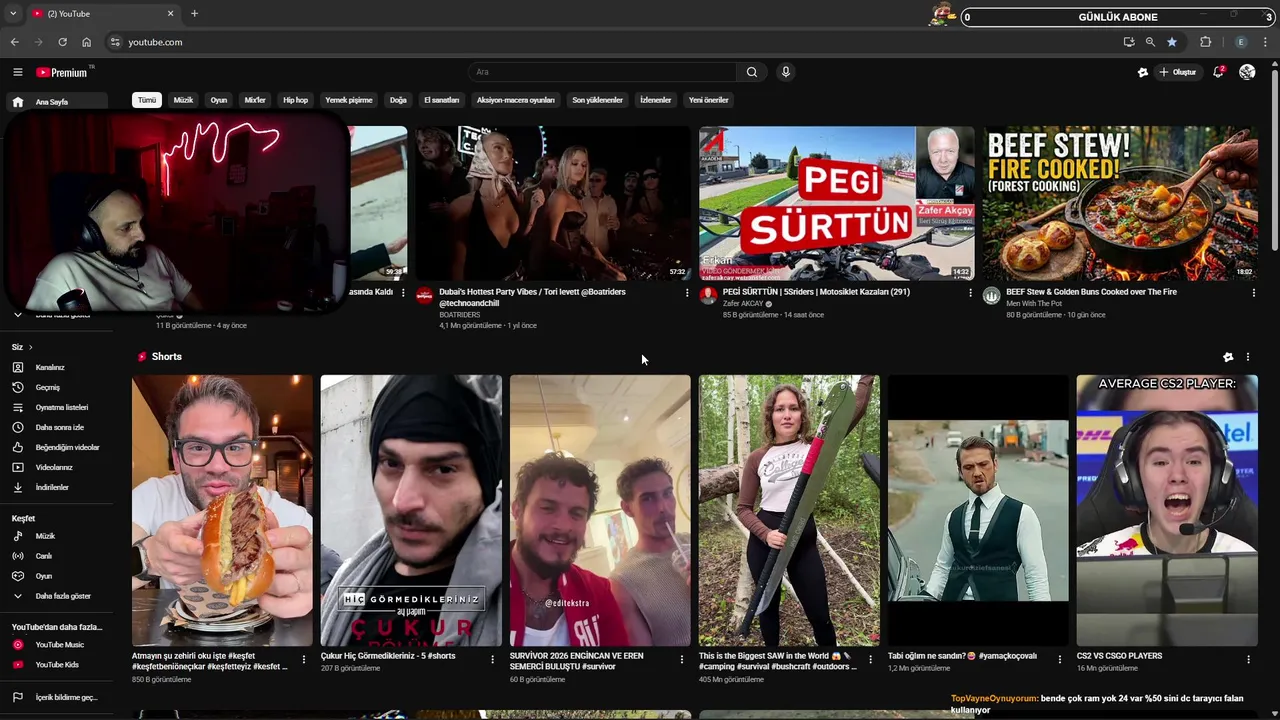The image size is (1280, 720).
Task: Select the Hip hop filter chip
Action: 295,100
